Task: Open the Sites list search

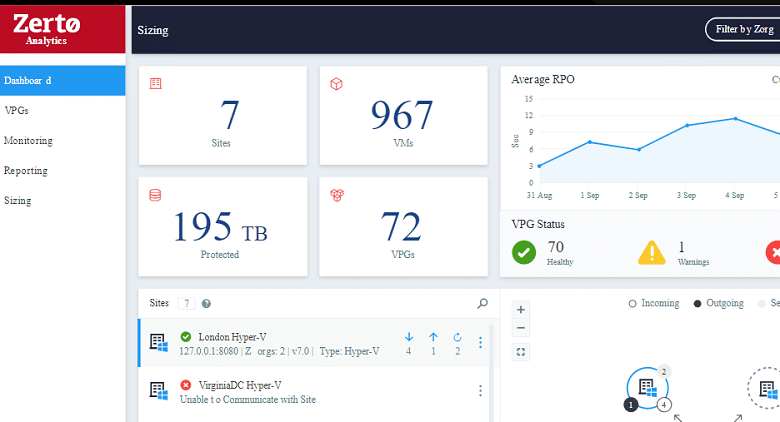Action: click(x=482, y=303)
